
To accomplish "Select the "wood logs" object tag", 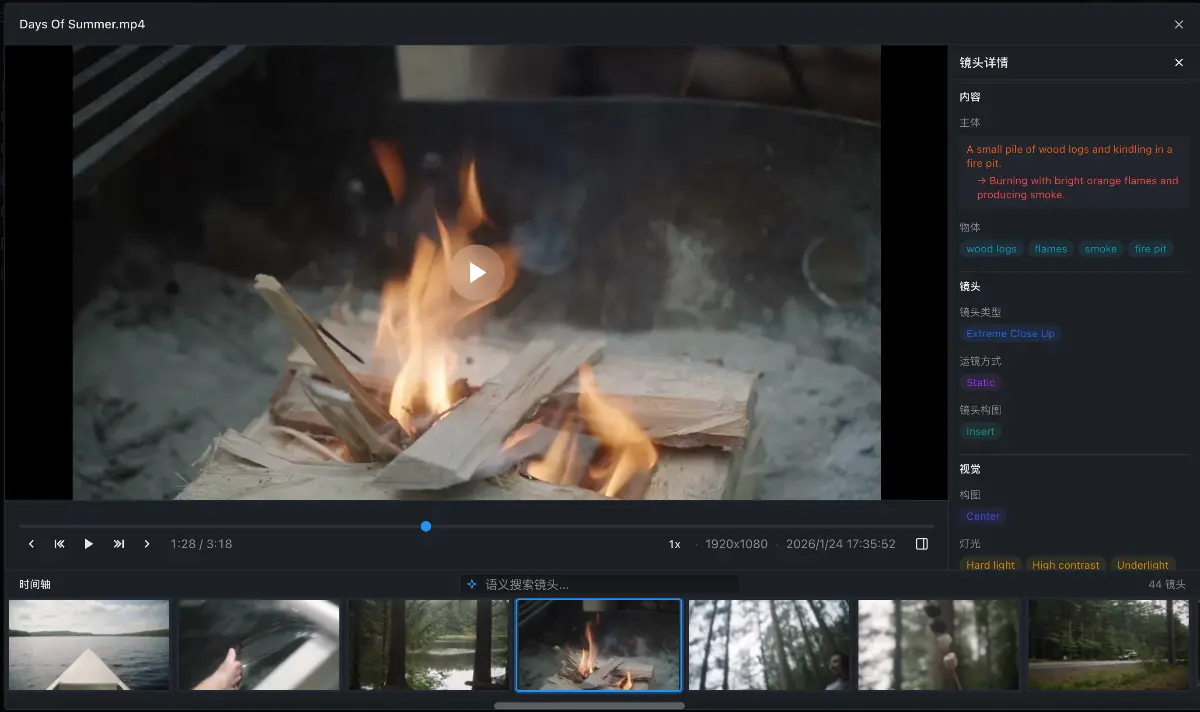I will coord(991,249).
